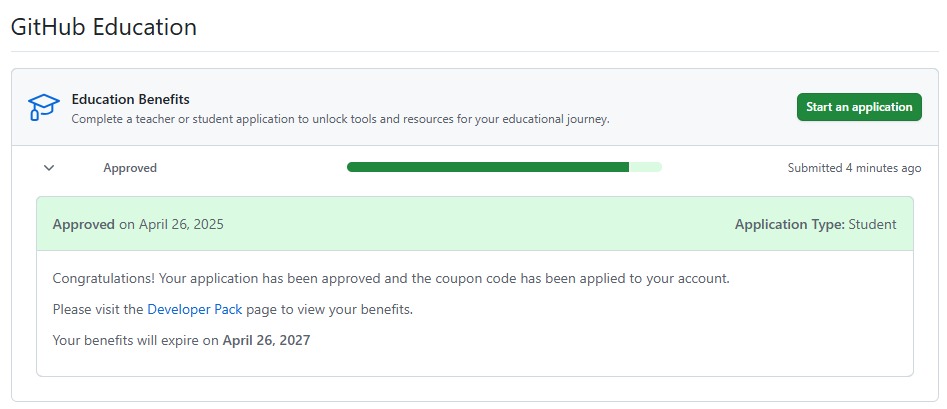Click the graduation cap Education icon
The image size is (947, 409).
(43, 107)
